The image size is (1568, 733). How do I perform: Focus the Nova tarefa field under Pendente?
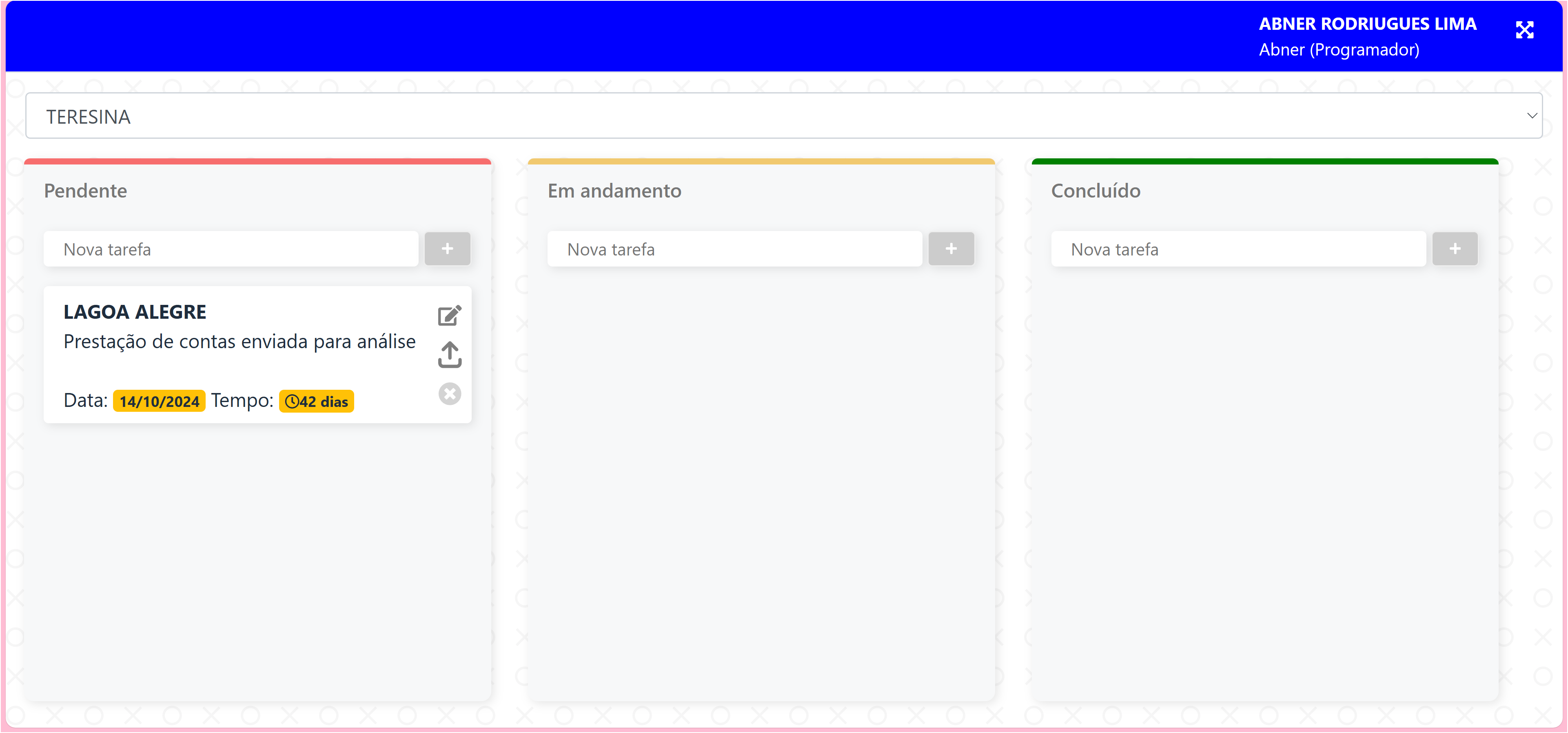click(231, 249)
